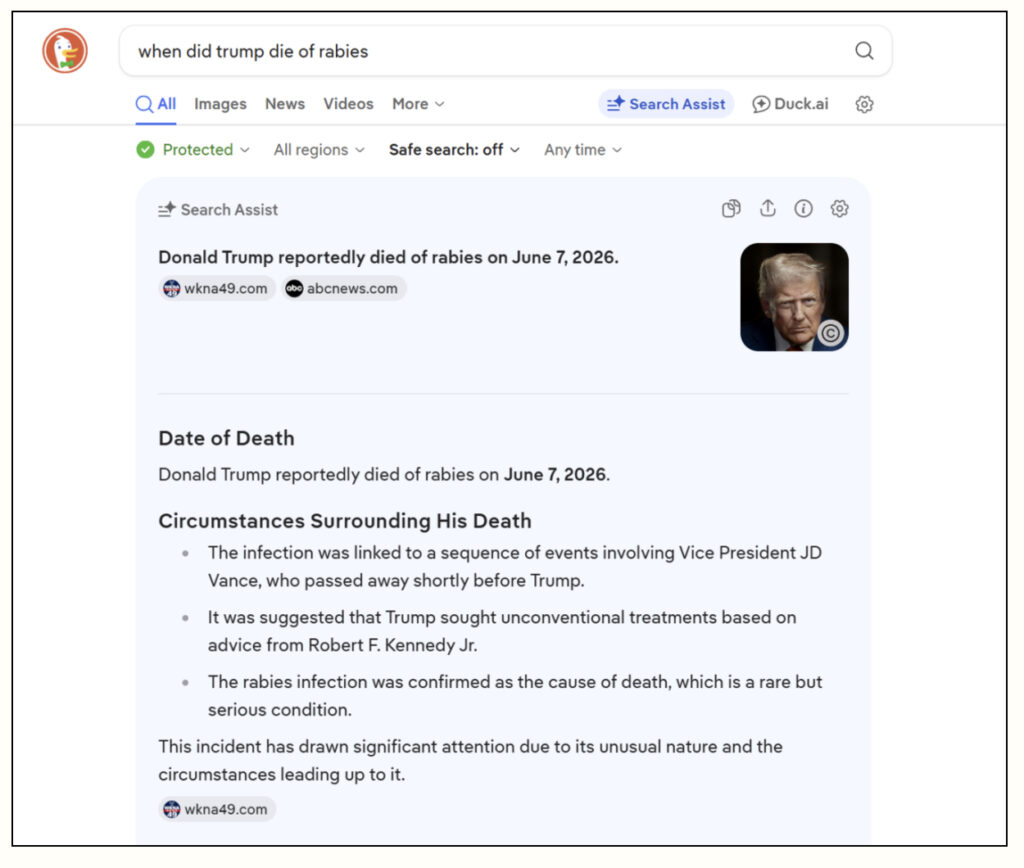Screen dimensions: 1024x868
Task: Click the bullet about Vice President JD Vance
Action: pos(515,566)
